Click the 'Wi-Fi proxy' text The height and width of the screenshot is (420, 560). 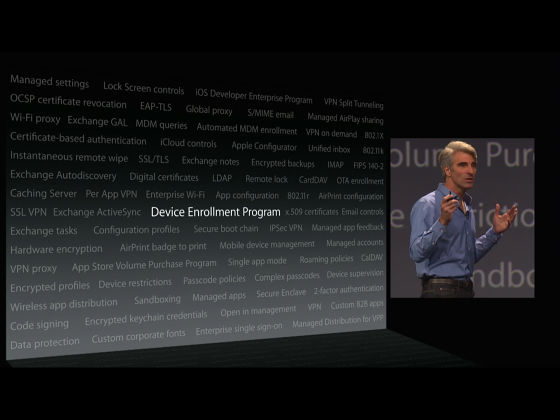35,118
